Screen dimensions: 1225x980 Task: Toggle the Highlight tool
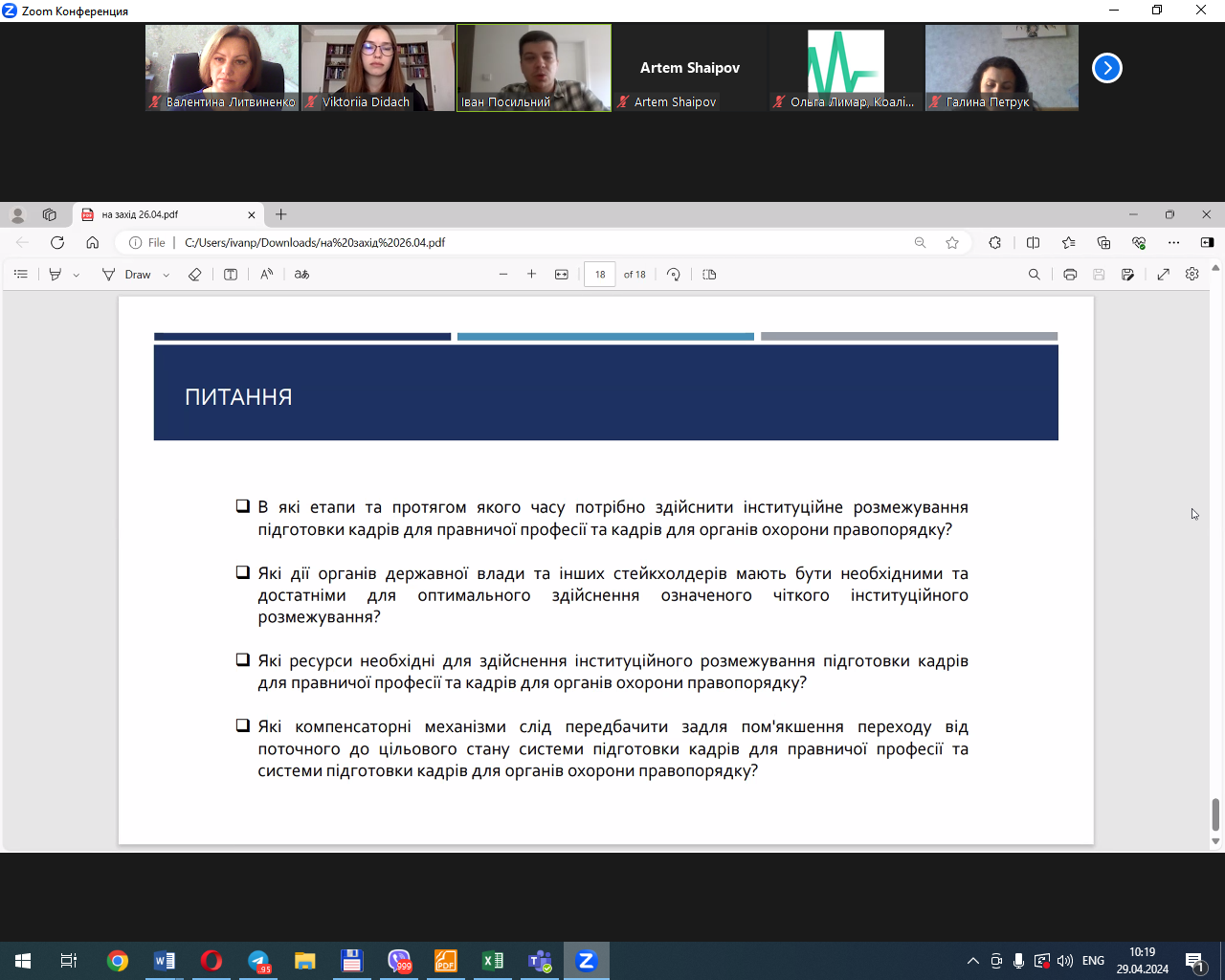56,275
